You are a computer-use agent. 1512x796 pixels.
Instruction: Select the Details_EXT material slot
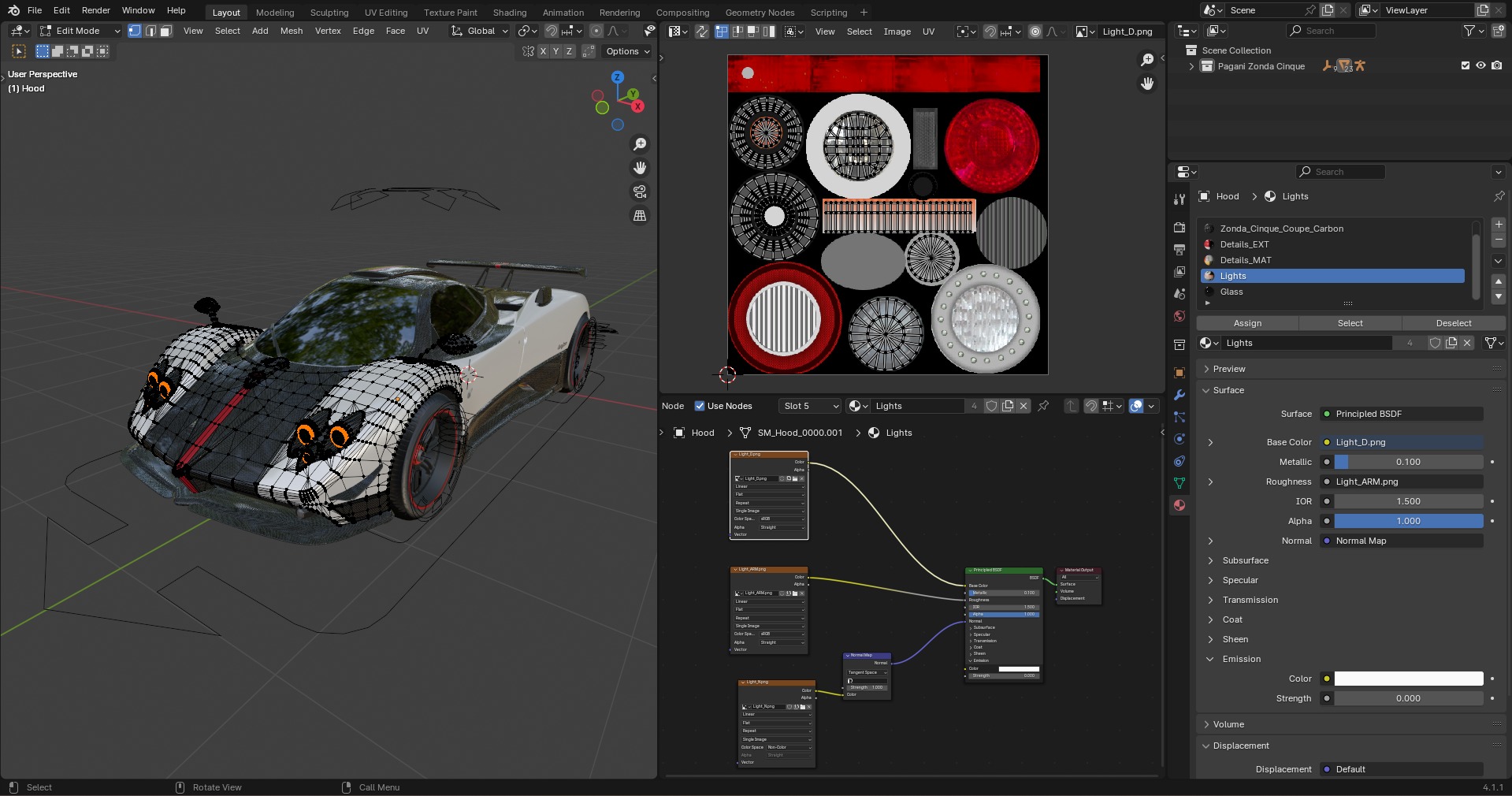pyautogui.click(x=1332, y=244)
